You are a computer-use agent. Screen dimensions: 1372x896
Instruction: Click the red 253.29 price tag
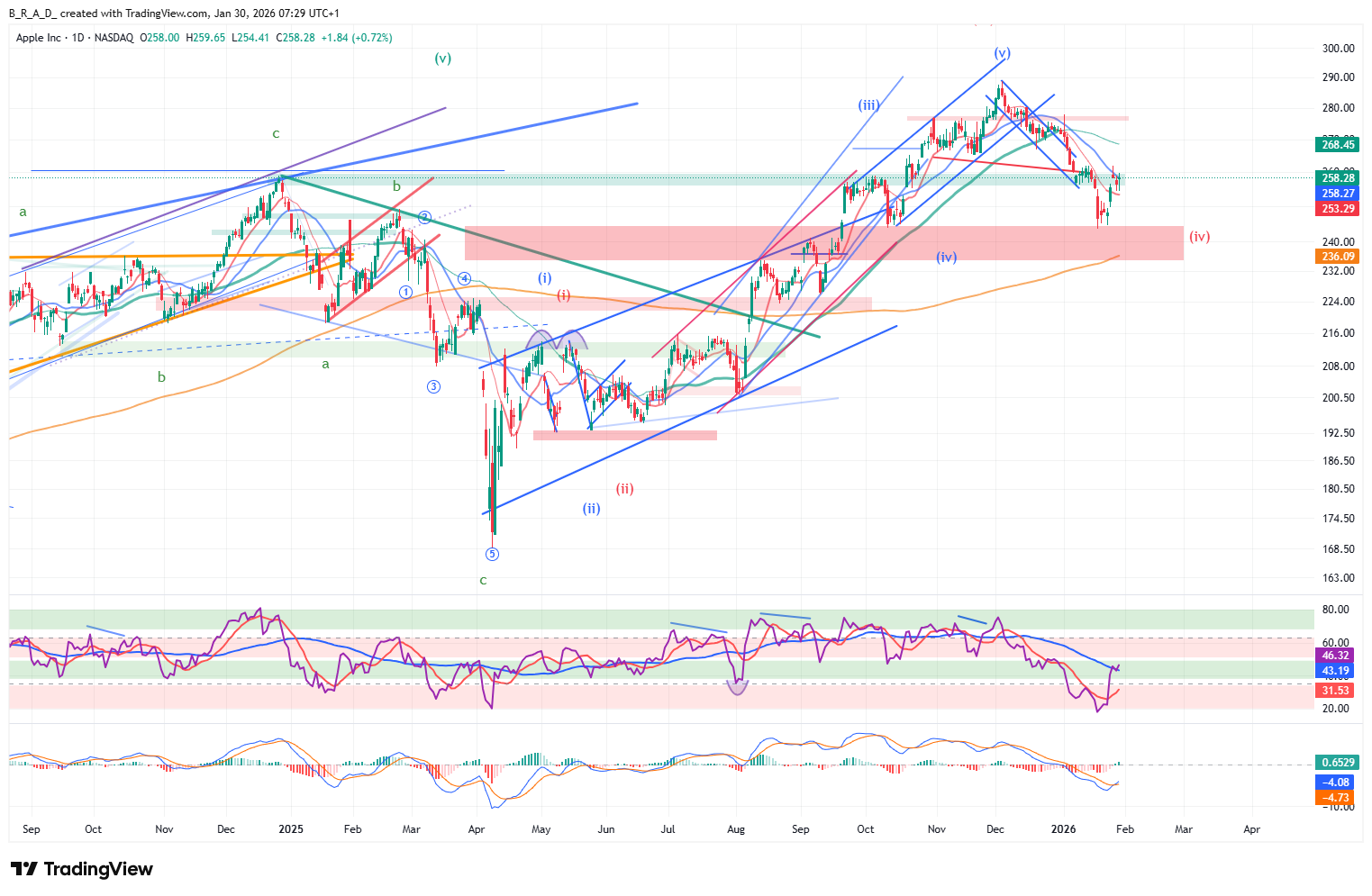point(1338,209)
